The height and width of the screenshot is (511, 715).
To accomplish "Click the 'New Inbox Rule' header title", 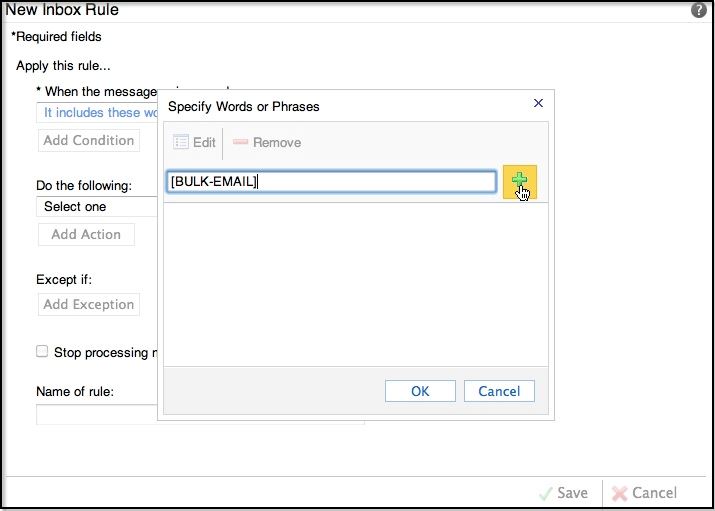I will coord(62,10).
